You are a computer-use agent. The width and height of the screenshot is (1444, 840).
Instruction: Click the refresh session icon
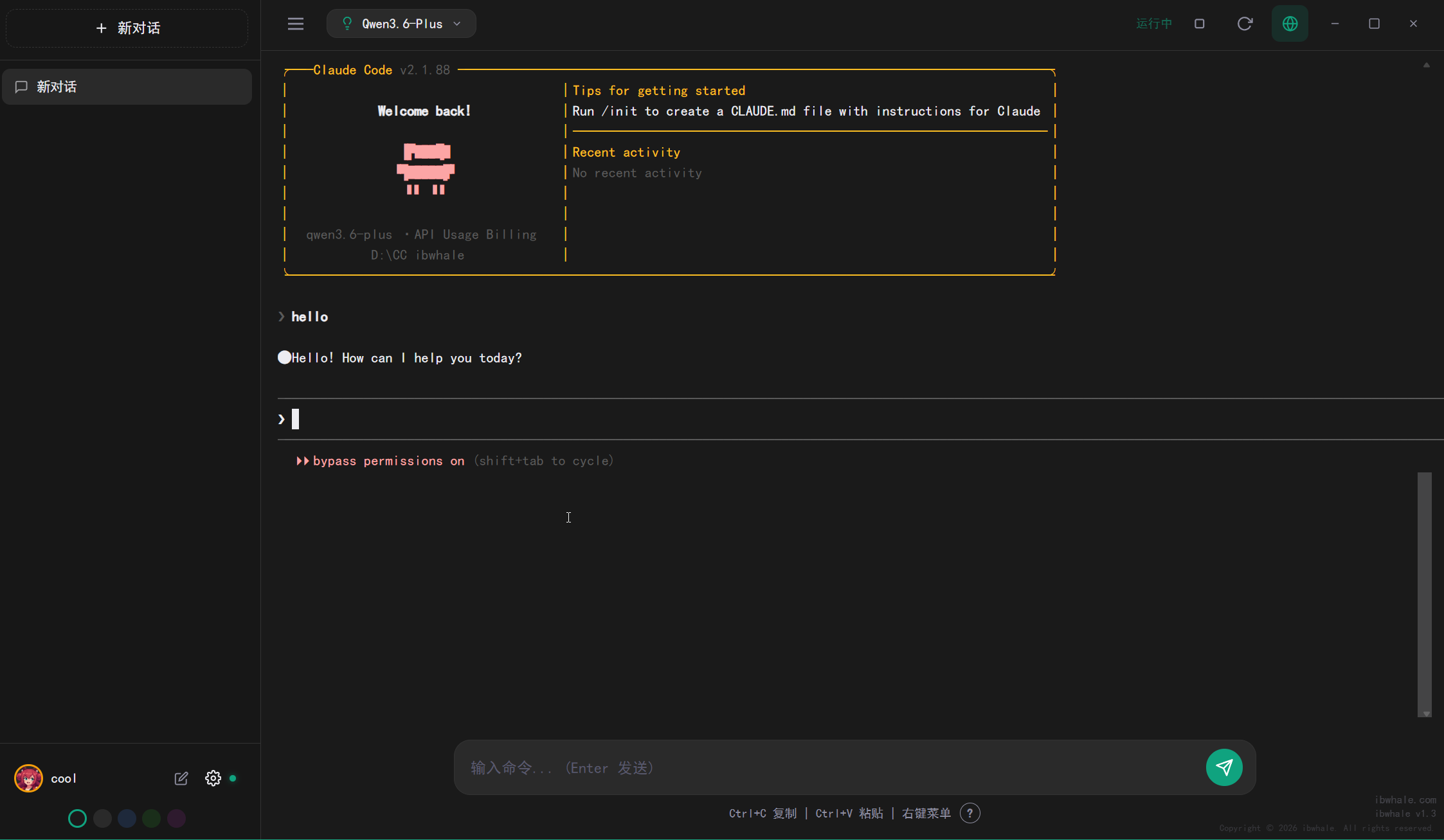click(x=1245, y=24)
